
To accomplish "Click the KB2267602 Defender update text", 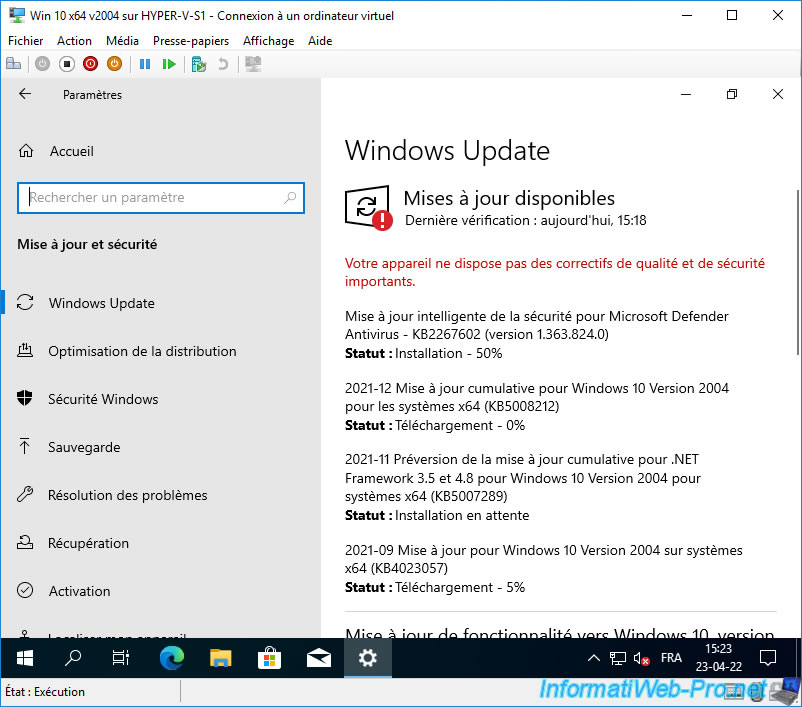I will tap(537, 325).
